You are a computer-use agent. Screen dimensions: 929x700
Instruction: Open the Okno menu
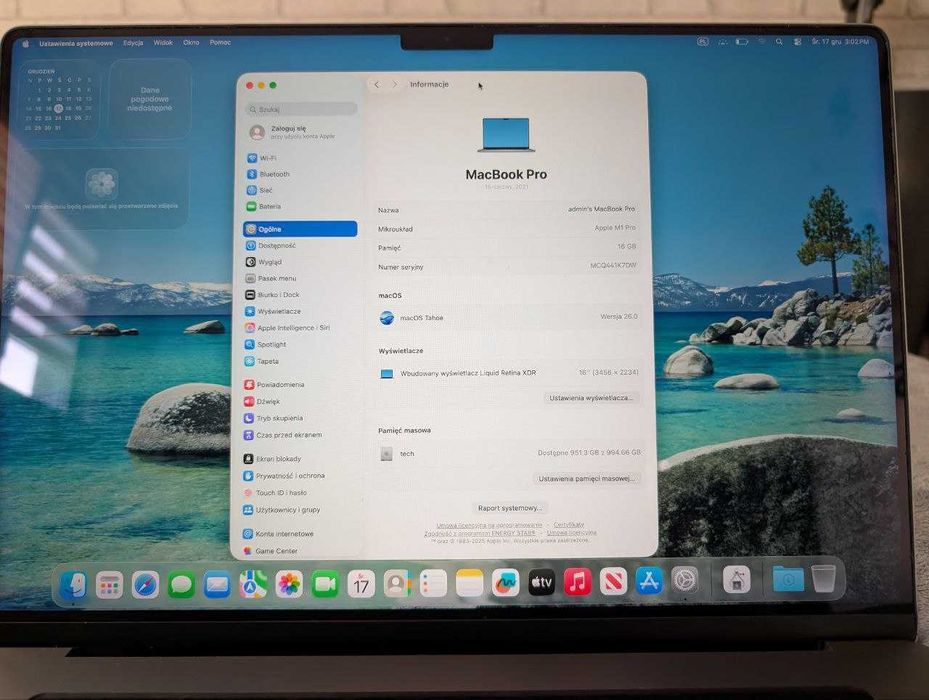pyautogui.click(x=191, y=43)
